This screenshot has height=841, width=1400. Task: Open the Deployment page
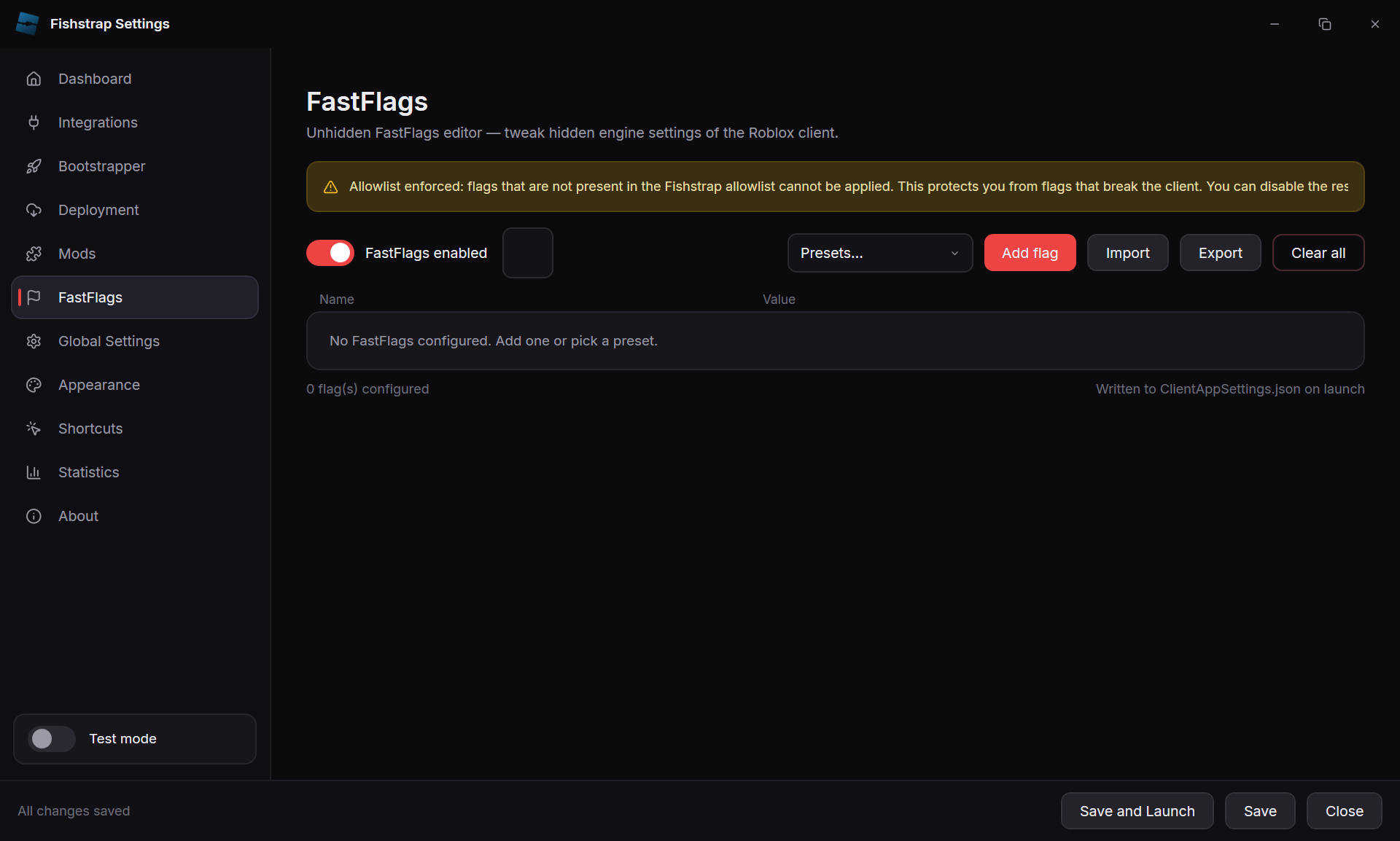tap(135, 210)
